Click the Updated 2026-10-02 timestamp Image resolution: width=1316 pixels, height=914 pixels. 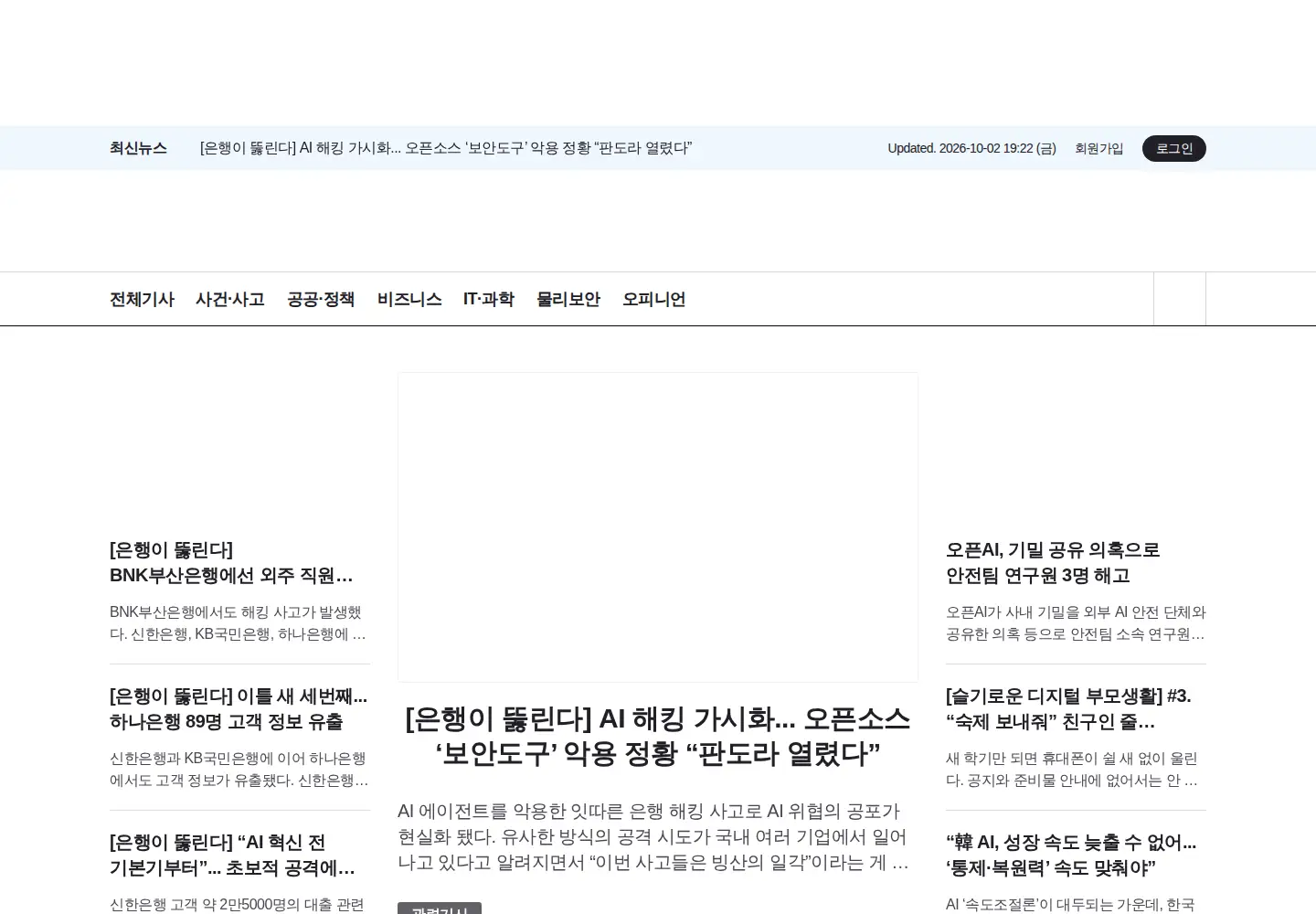click(x=971, y=148)
